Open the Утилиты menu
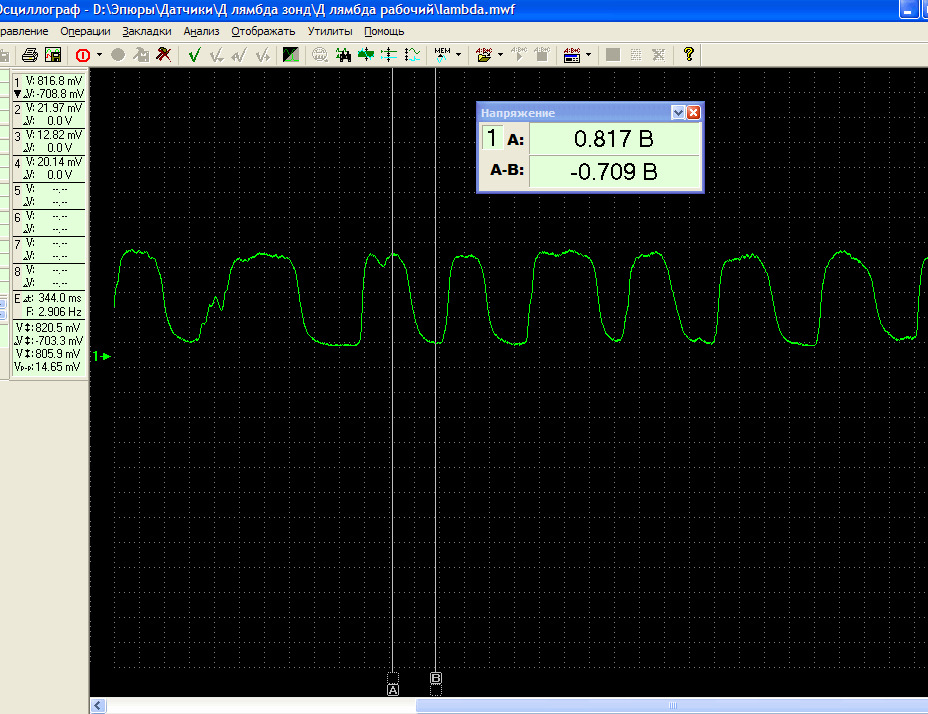The width and height of the screenshot is (928, 714). (x=330, y=31)
